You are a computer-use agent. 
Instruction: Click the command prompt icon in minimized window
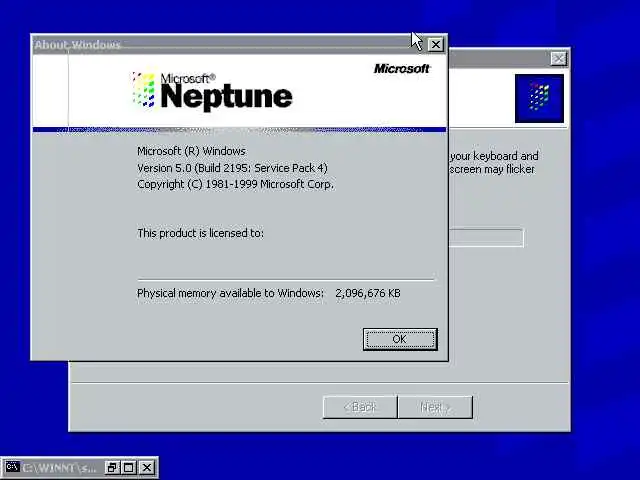click(x=12, y=467)
